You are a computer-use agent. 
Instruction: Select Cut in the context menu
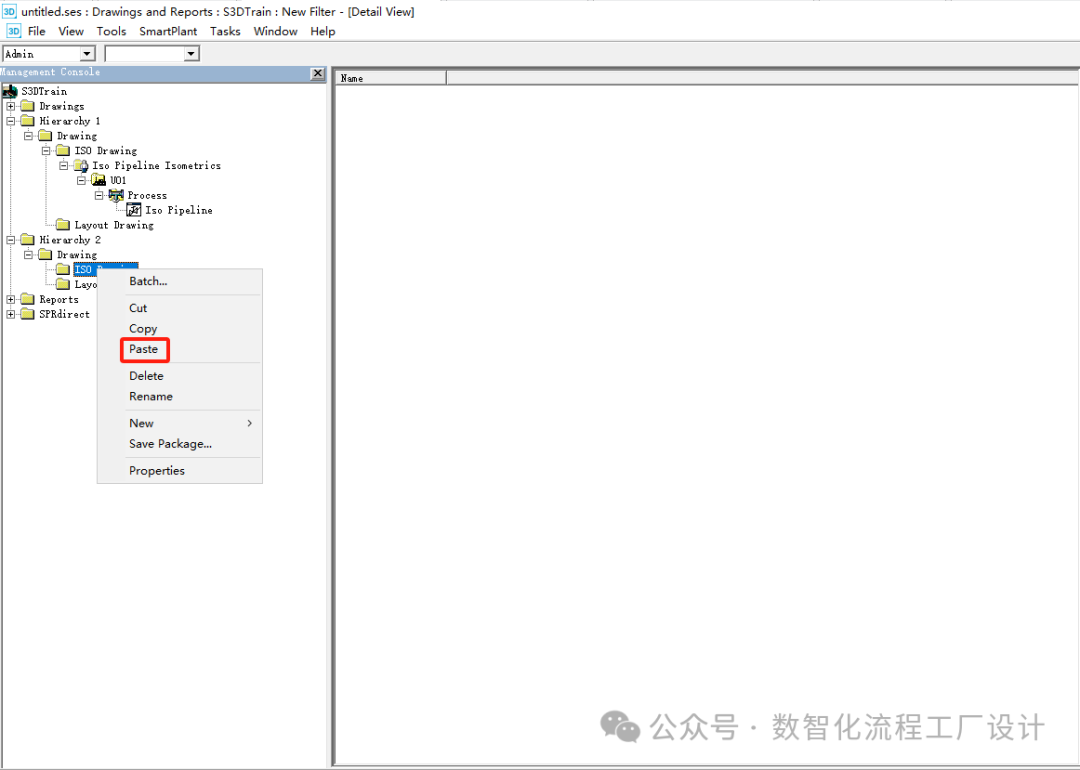coord(138,308)
